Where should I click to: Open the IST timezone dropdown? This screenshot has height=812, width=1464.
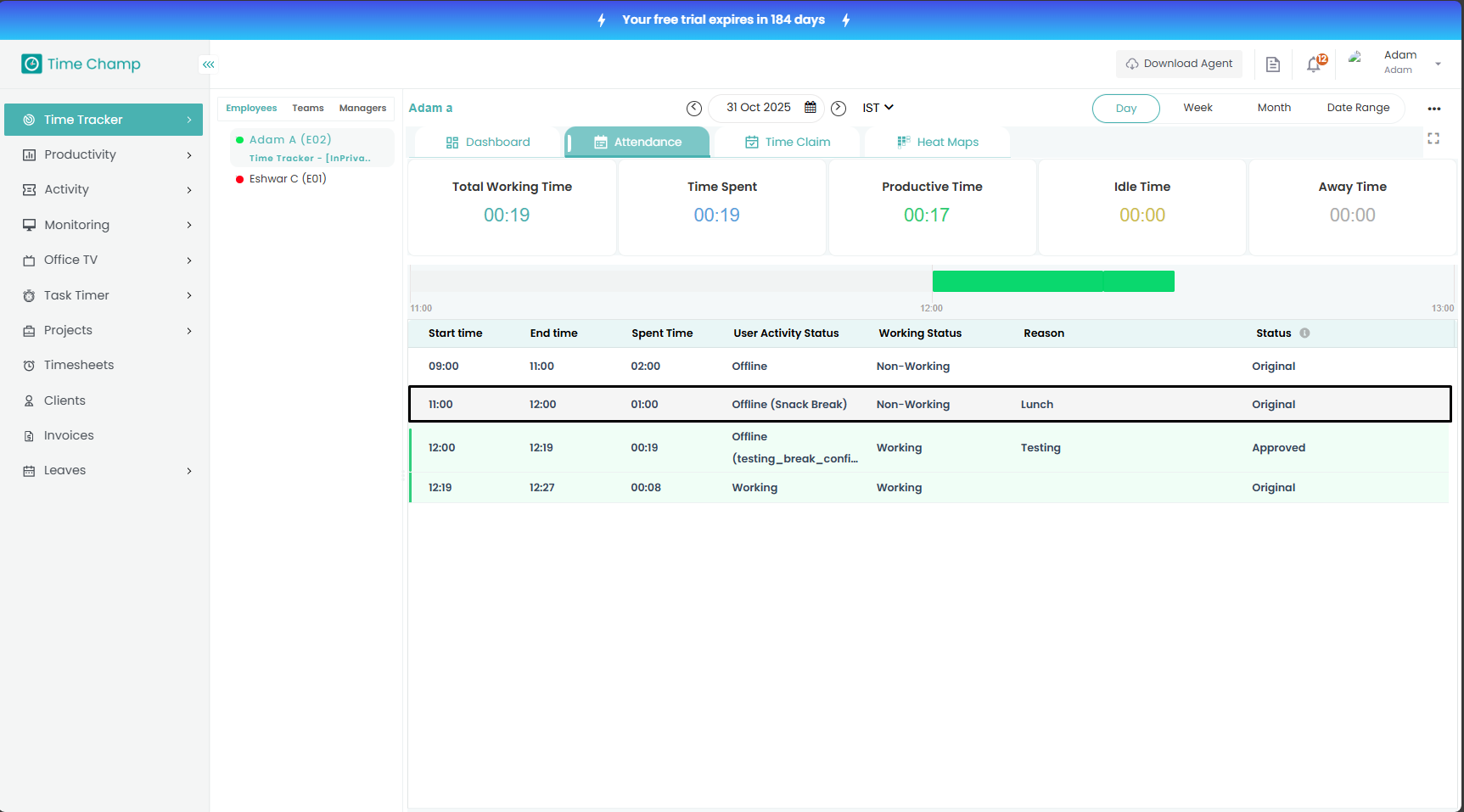[x=878, y=108]
